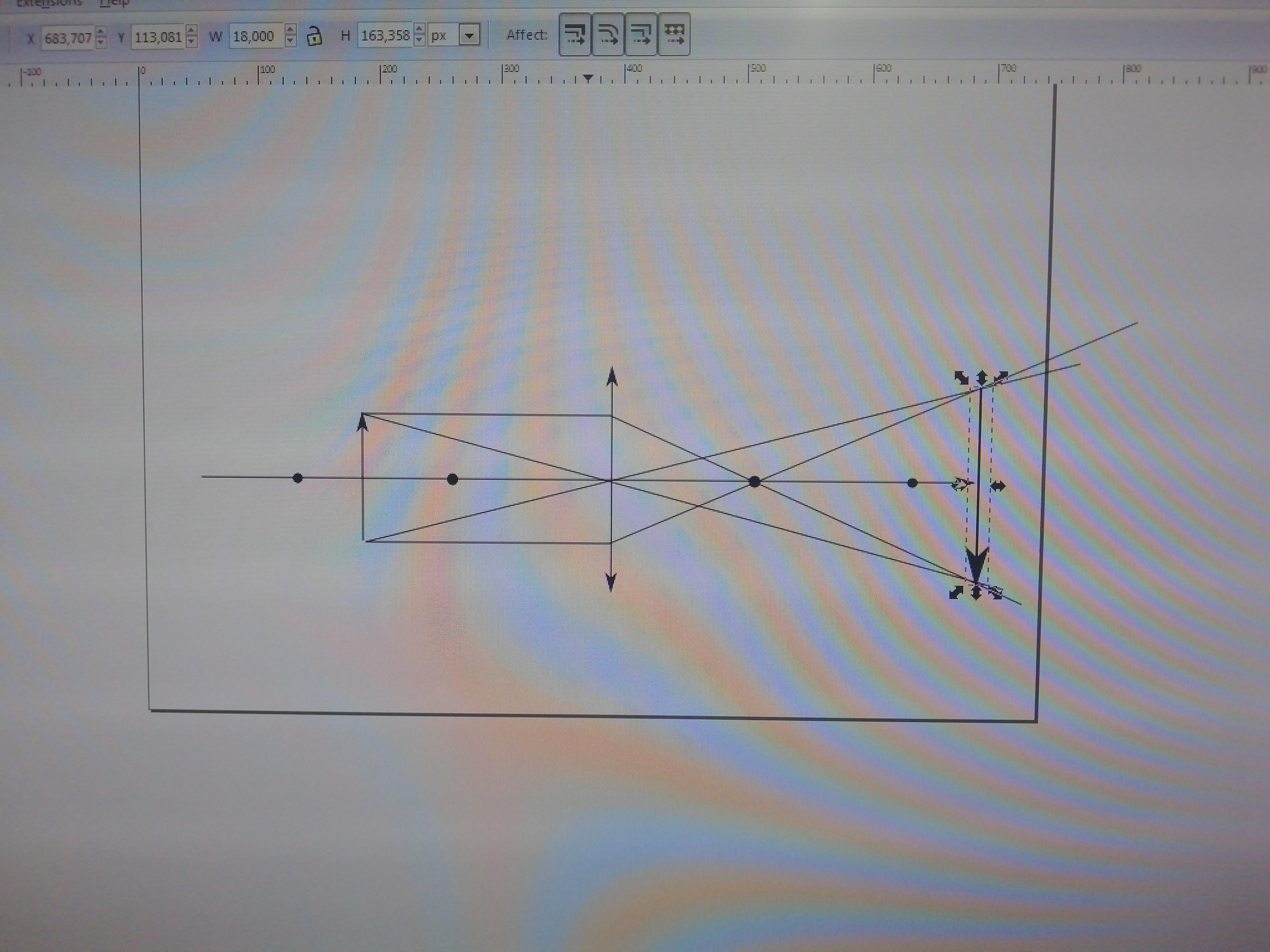1270x952 pixels.
Task: Click bottom-left scale handle of selection
Action: [956, 592]
